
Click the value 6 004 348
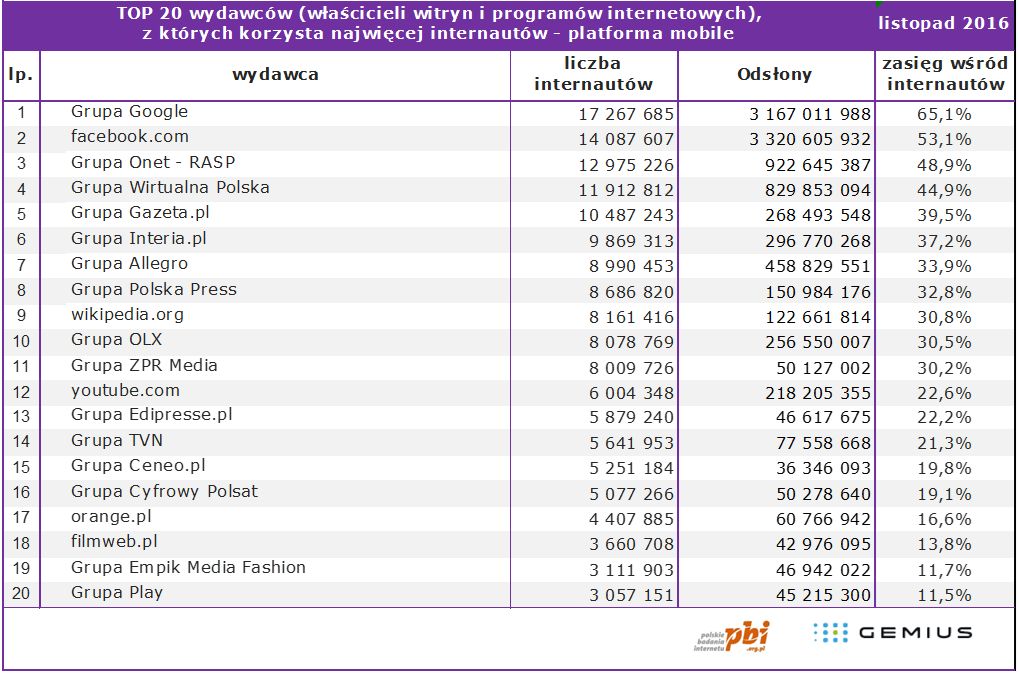tap(632, 394)
